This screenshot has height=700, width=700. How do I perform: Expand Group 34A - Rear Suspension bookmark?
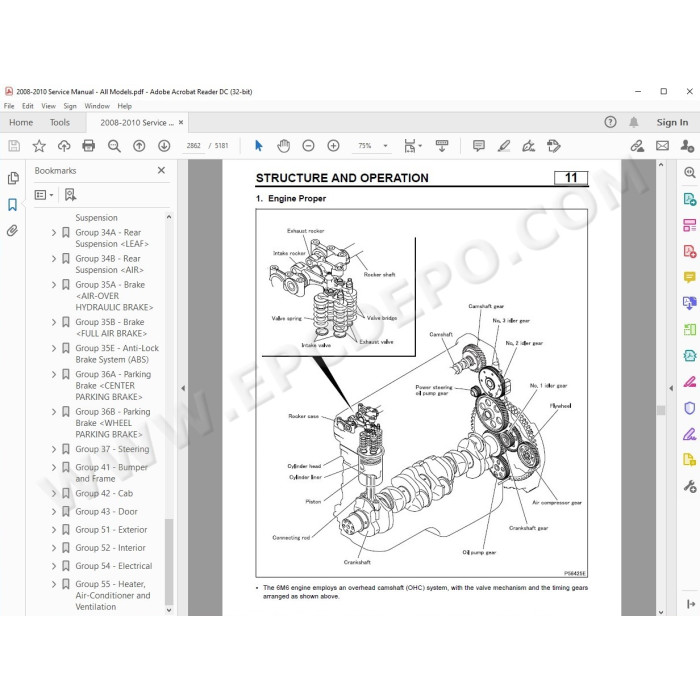tap(54, 233)
